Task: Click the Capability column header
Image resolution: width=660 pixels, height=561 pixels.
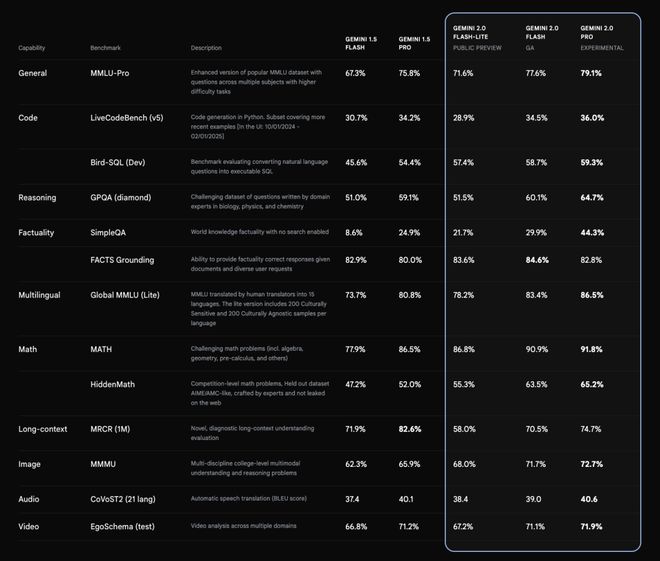Action: tap(32, 47)
